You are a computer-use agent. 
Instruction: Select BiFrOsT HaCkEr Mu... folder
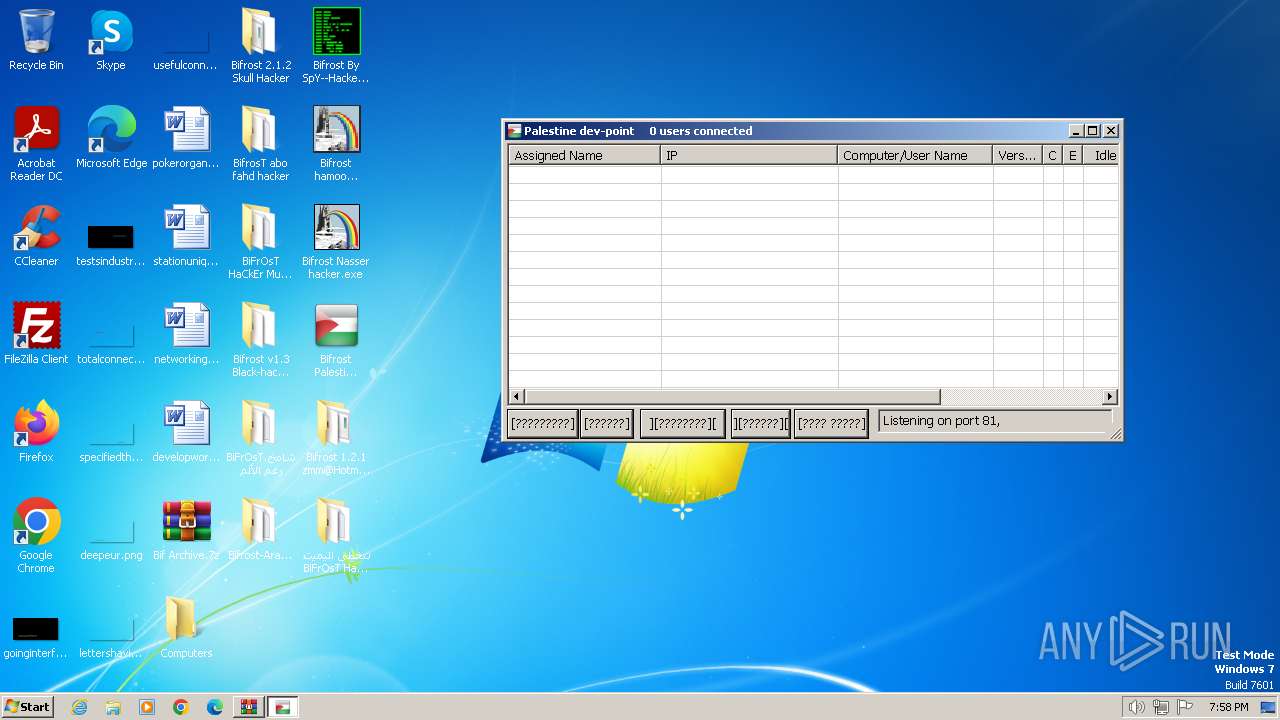261,242
